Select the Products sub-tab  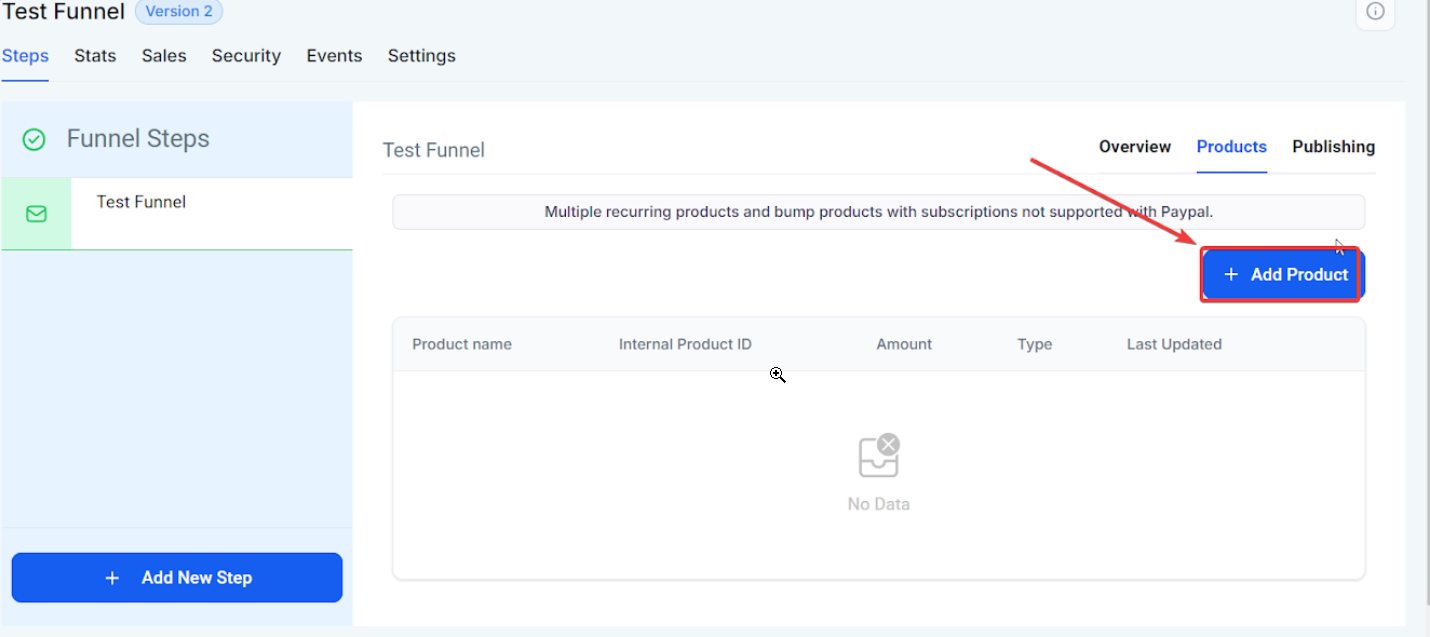[1231, 147]
